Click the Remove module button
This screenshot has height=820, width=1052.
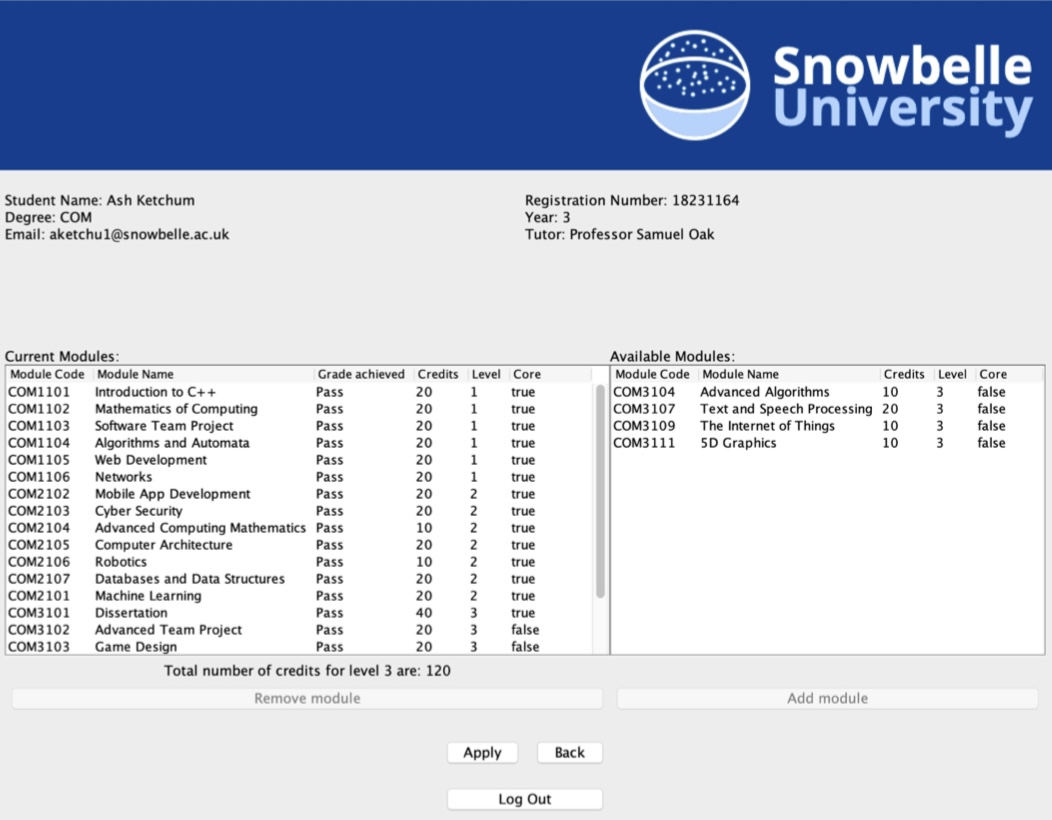pyautogui.click(x=306, y=698)
